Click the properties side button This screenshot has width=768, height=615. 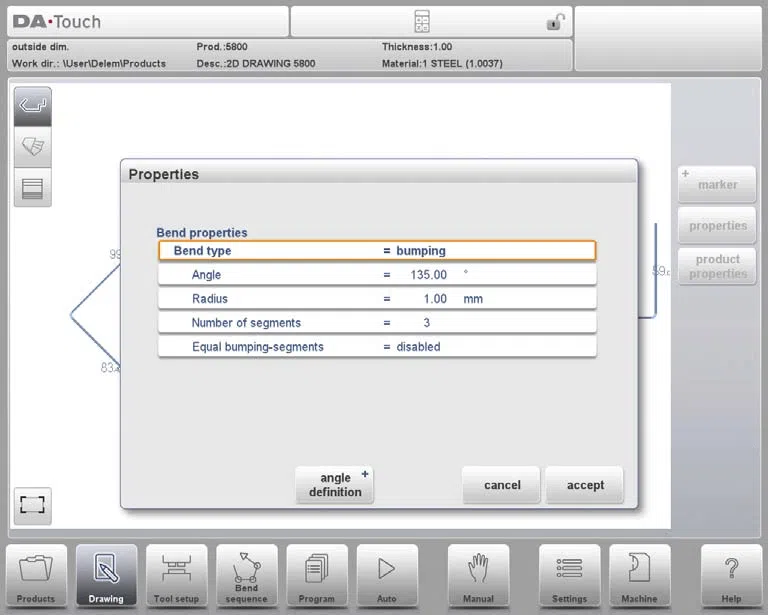click(717, 226)
